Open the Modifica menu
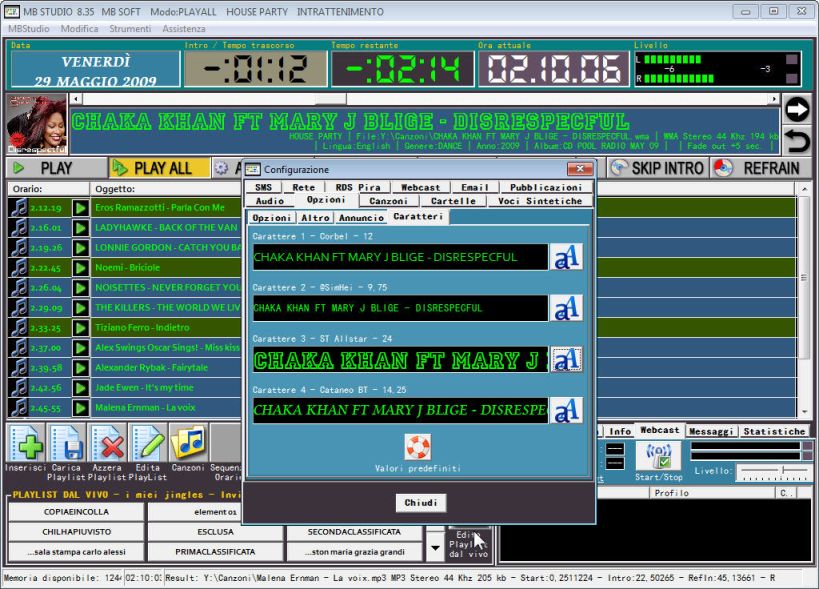 (79, 29)
